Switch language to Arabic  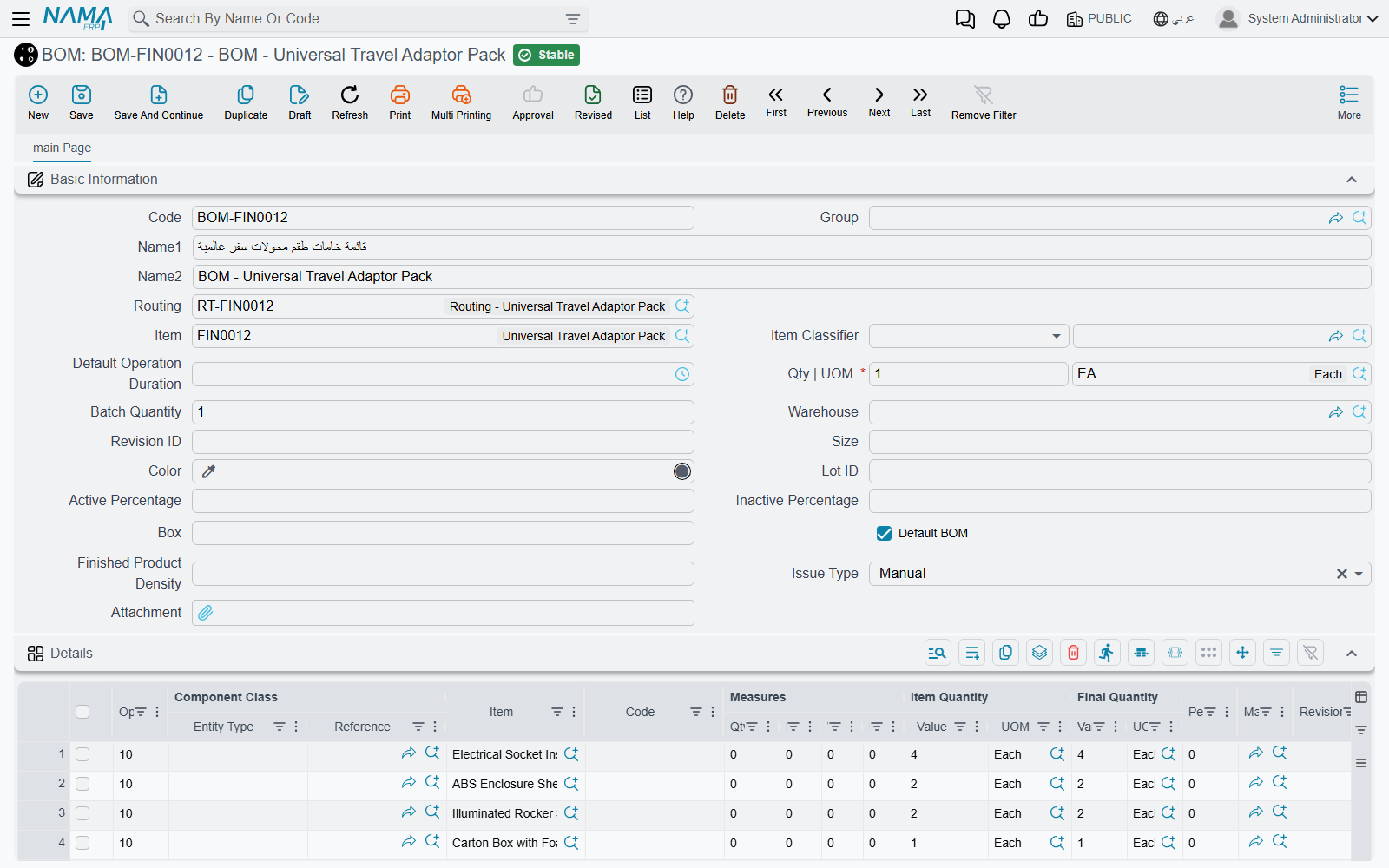pos(1174,18)
